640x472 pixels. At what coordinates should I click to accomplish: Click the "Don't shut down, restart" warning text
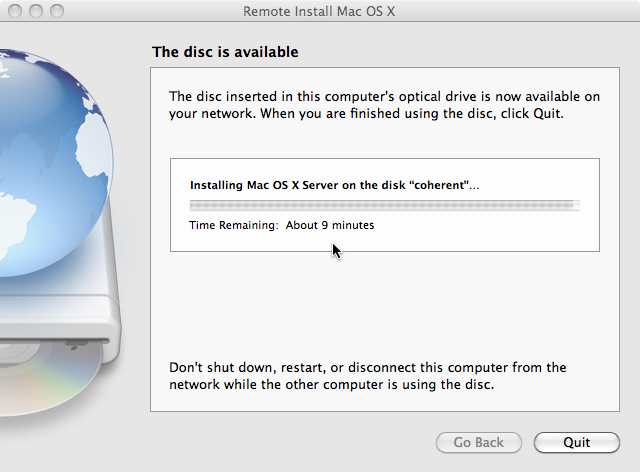(367, 376)
